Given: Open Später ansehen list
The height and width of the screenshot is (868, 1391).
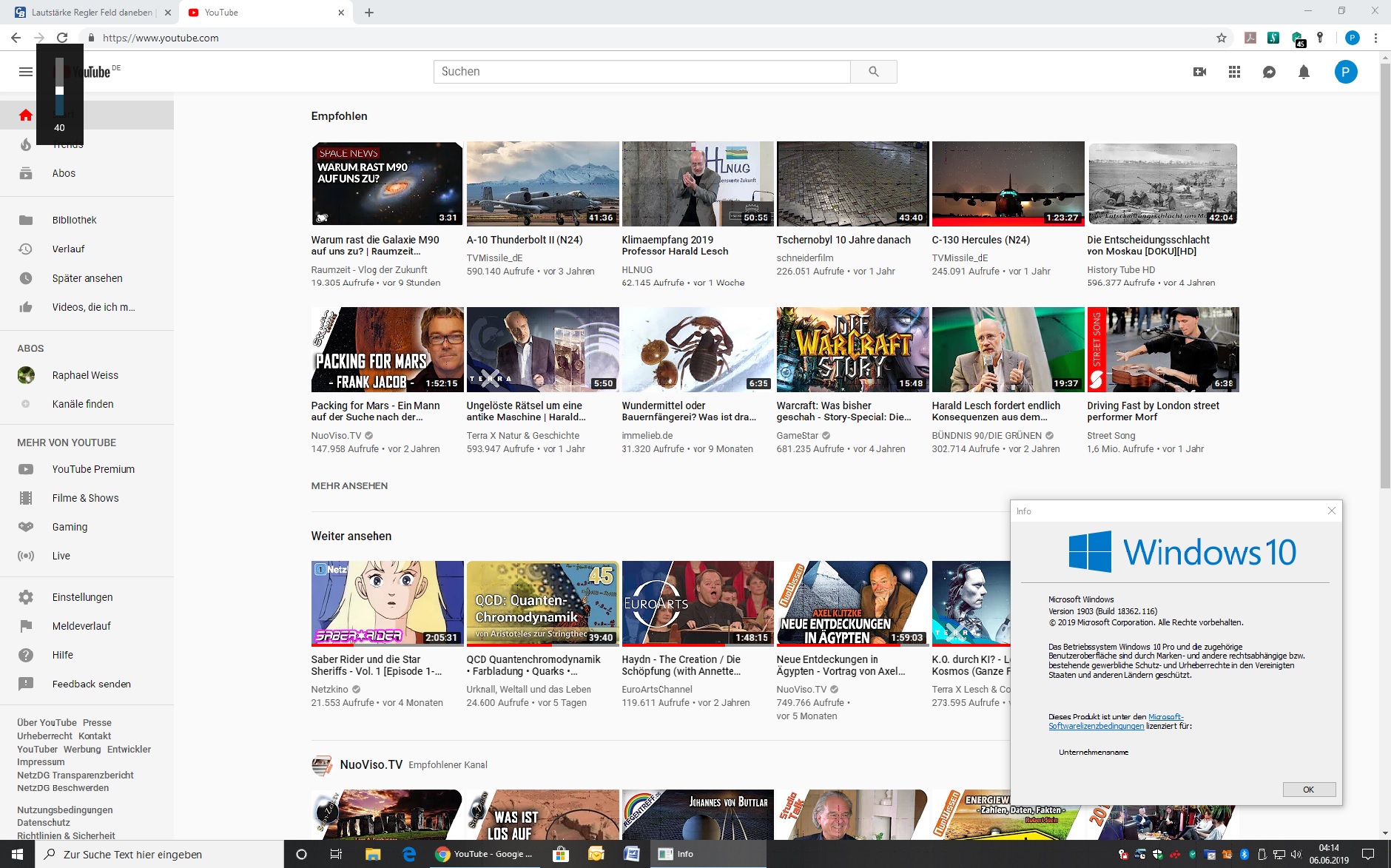Looking at the screenshot, I should [x=87, y=278].
